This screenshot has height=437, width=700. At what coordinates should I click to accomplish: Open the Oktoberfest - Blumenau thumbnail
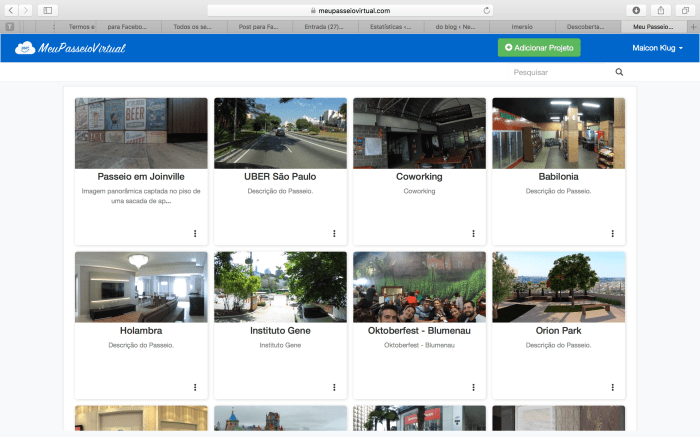coord(419,287)
